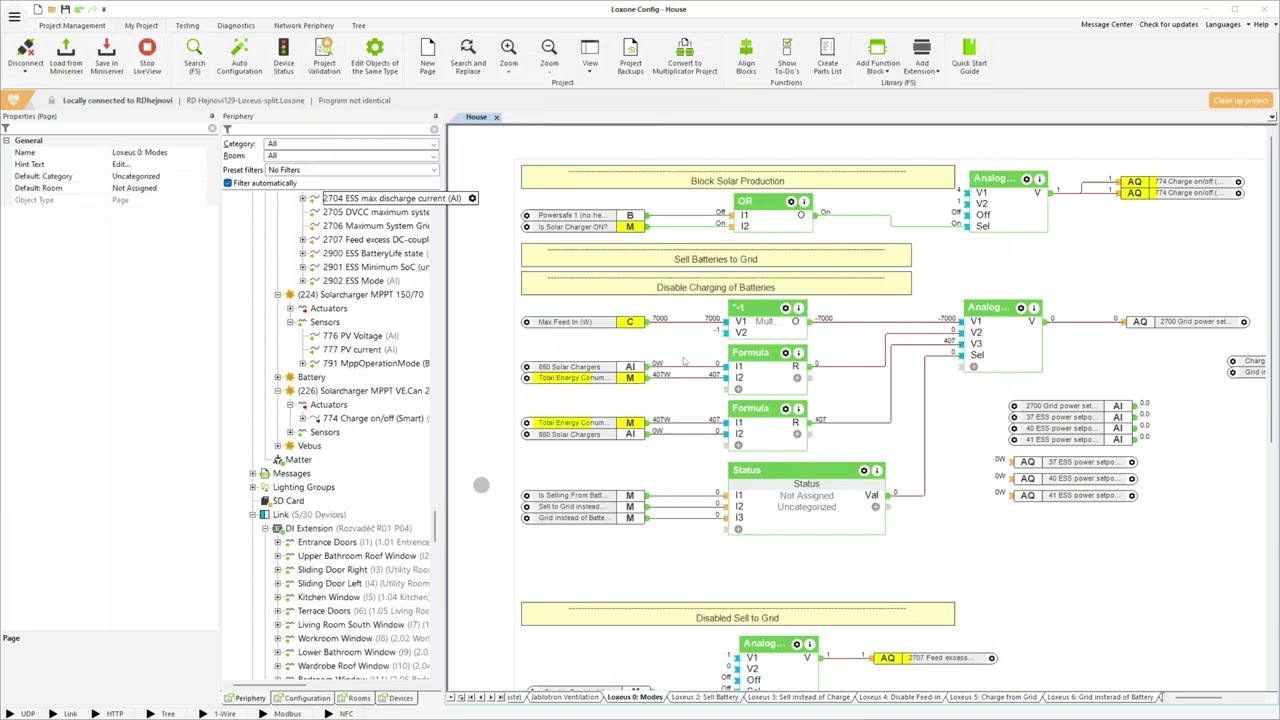The width and height of the screenshot is (1280, 720).
Task: Run Project Validation
Action: tap(324, 56)
